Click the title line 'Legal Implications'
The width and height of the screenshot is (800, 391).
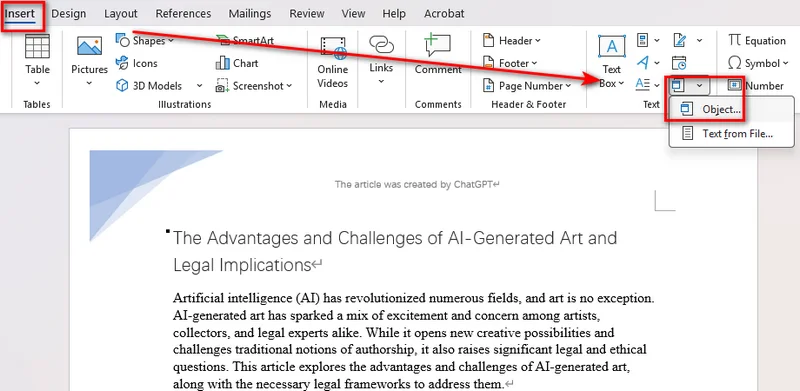(242, 265)
